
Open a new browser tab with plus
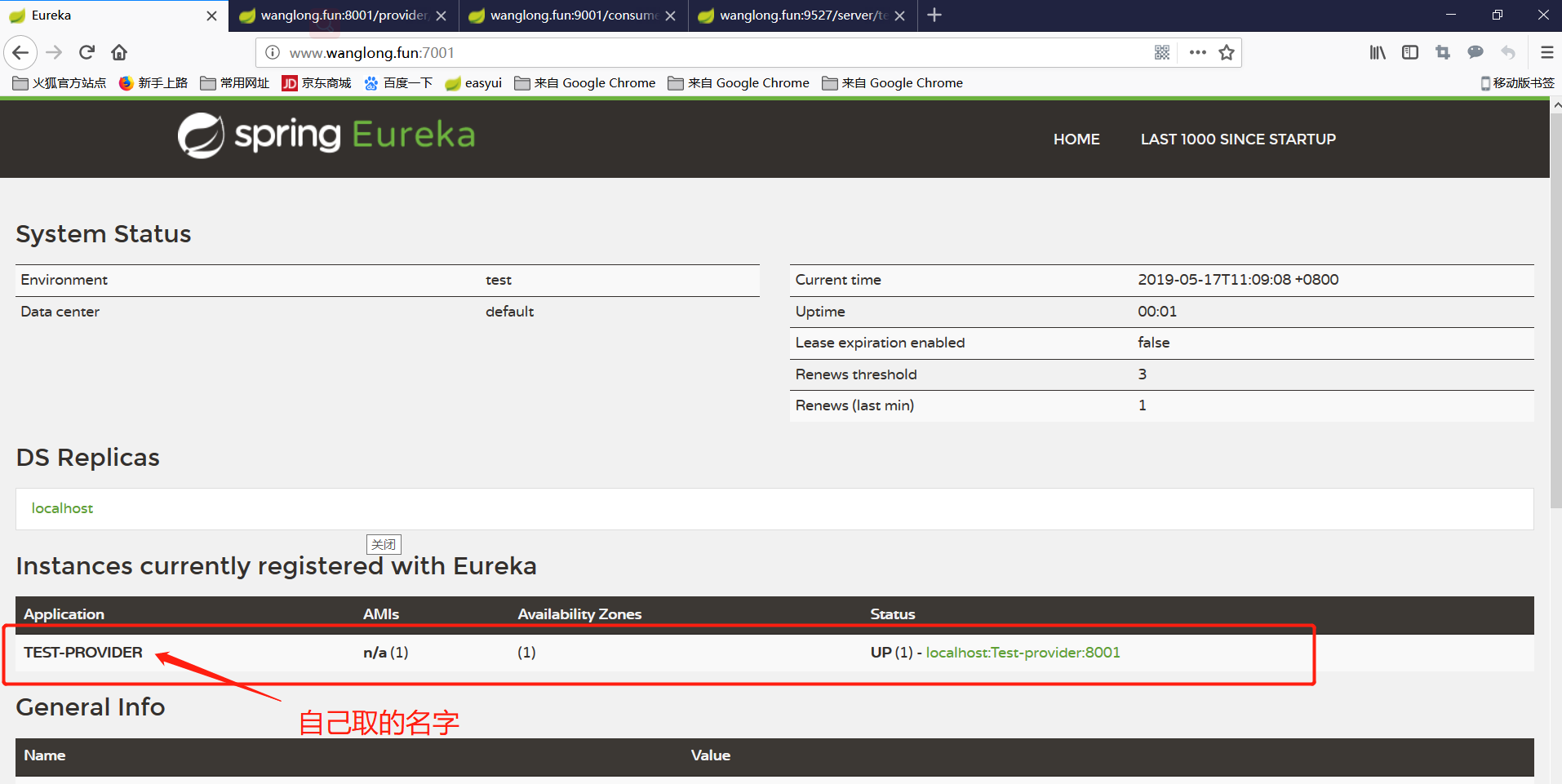934,15
